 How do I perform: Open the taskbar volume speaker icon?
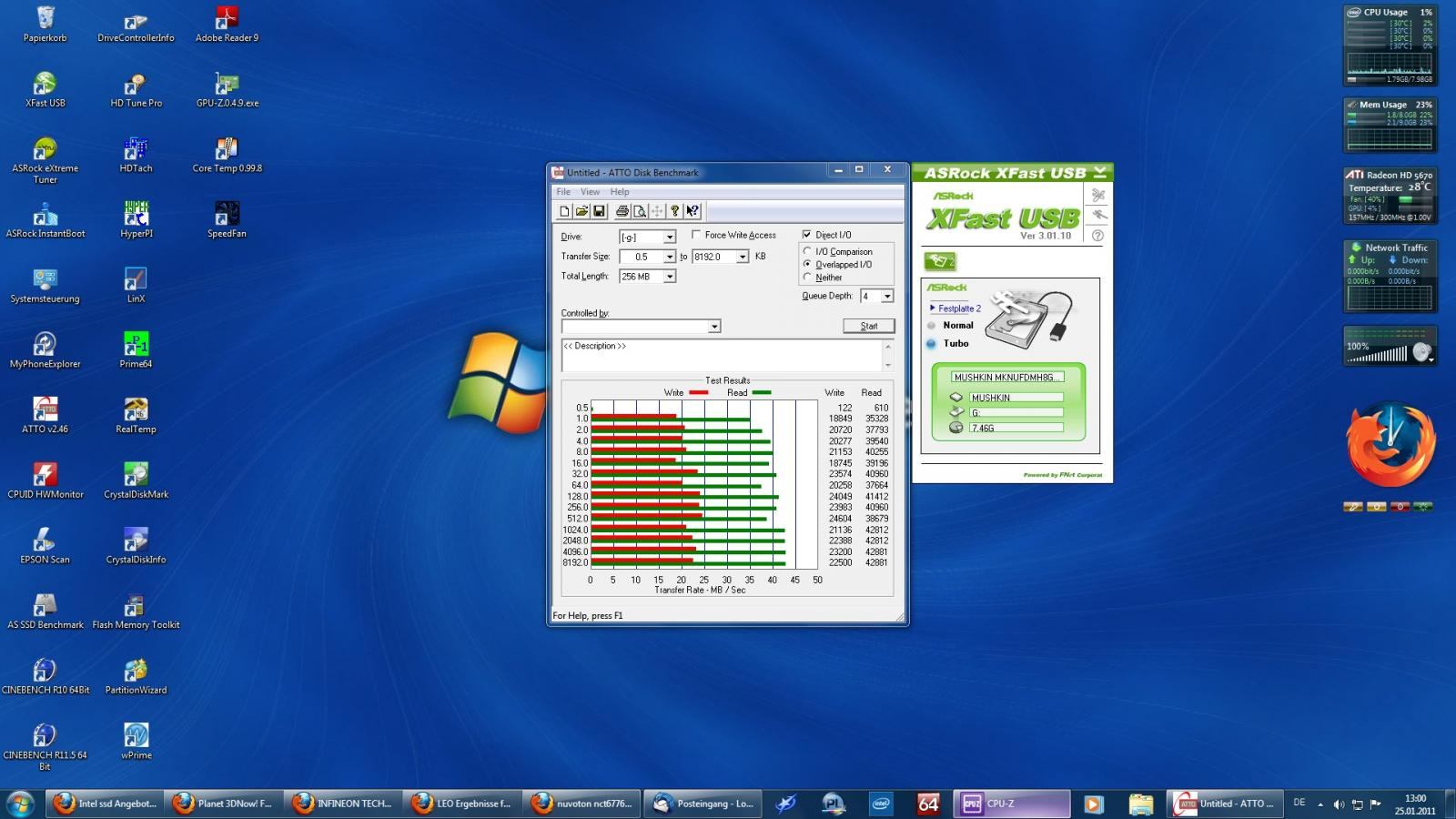click(1339, 804)
